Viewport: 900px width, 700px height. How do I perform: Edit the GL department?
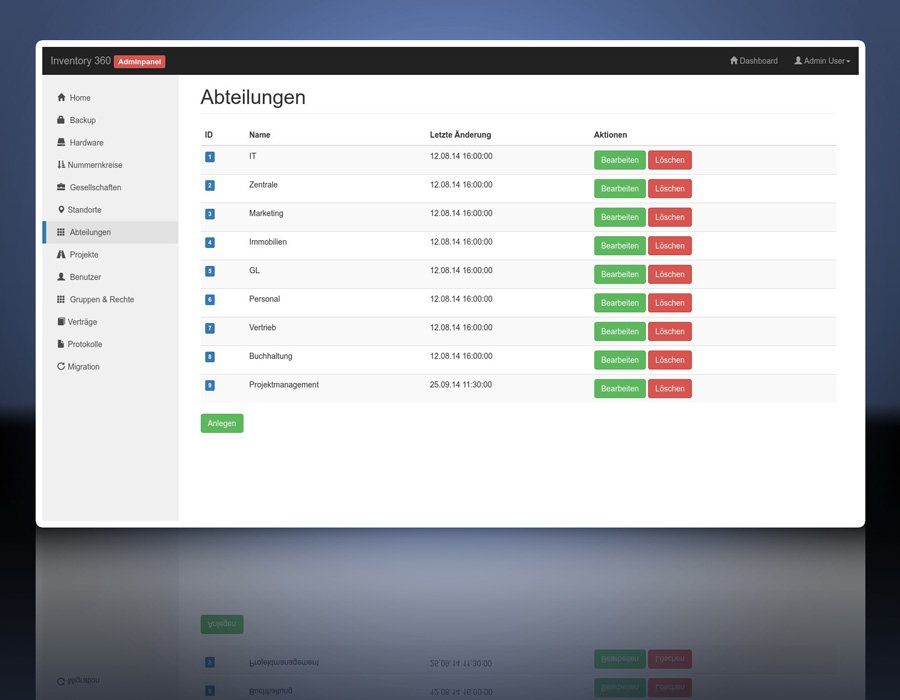click(620, 274)
